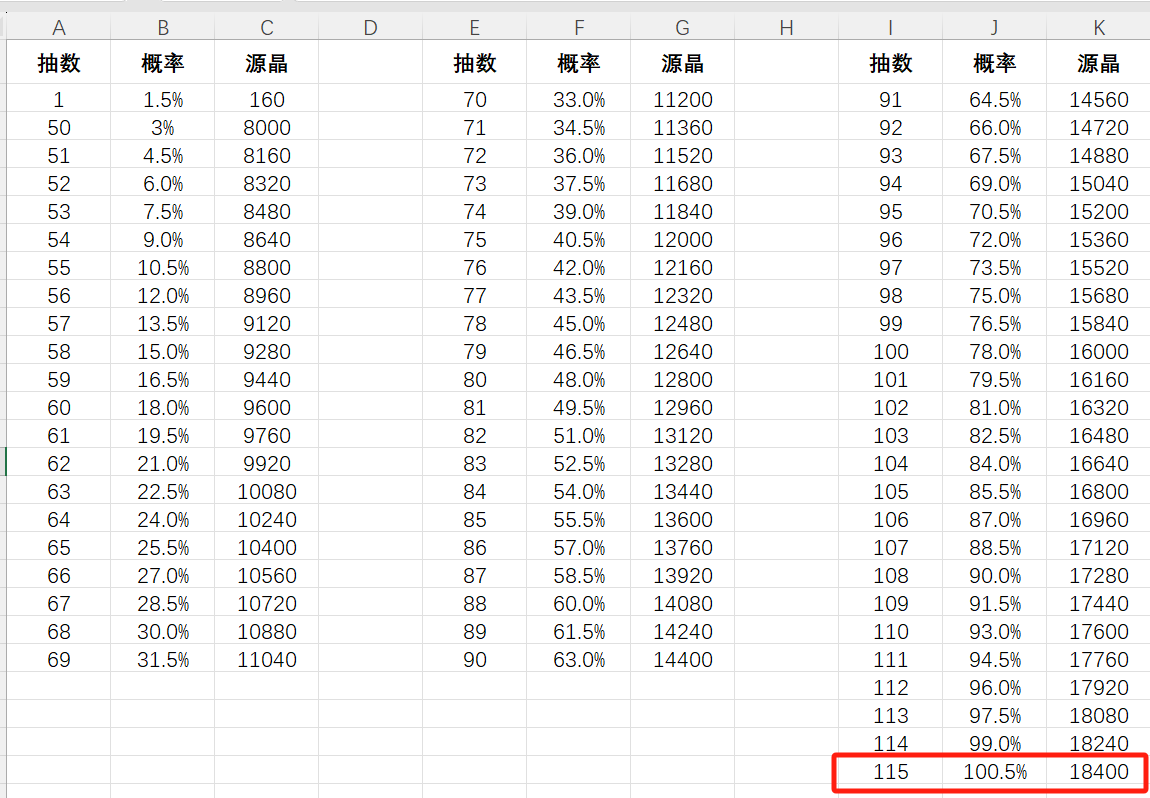1150x798 pixels.
Task: Click the cell containing 10080
Action: [x=267, y=491]
